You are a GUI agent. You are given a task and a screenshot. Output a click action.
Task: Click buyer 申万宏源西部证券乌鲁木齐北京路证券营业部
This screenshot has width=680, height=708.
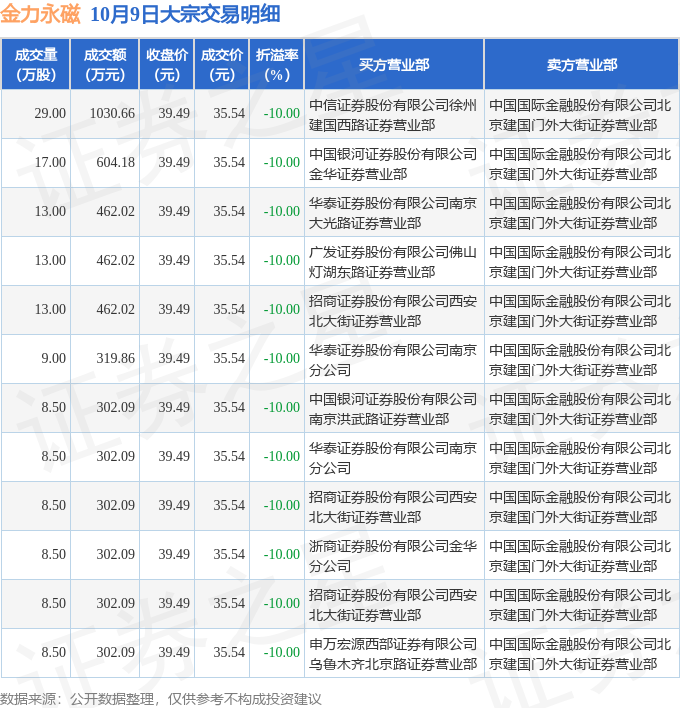[x=393, y=654]
